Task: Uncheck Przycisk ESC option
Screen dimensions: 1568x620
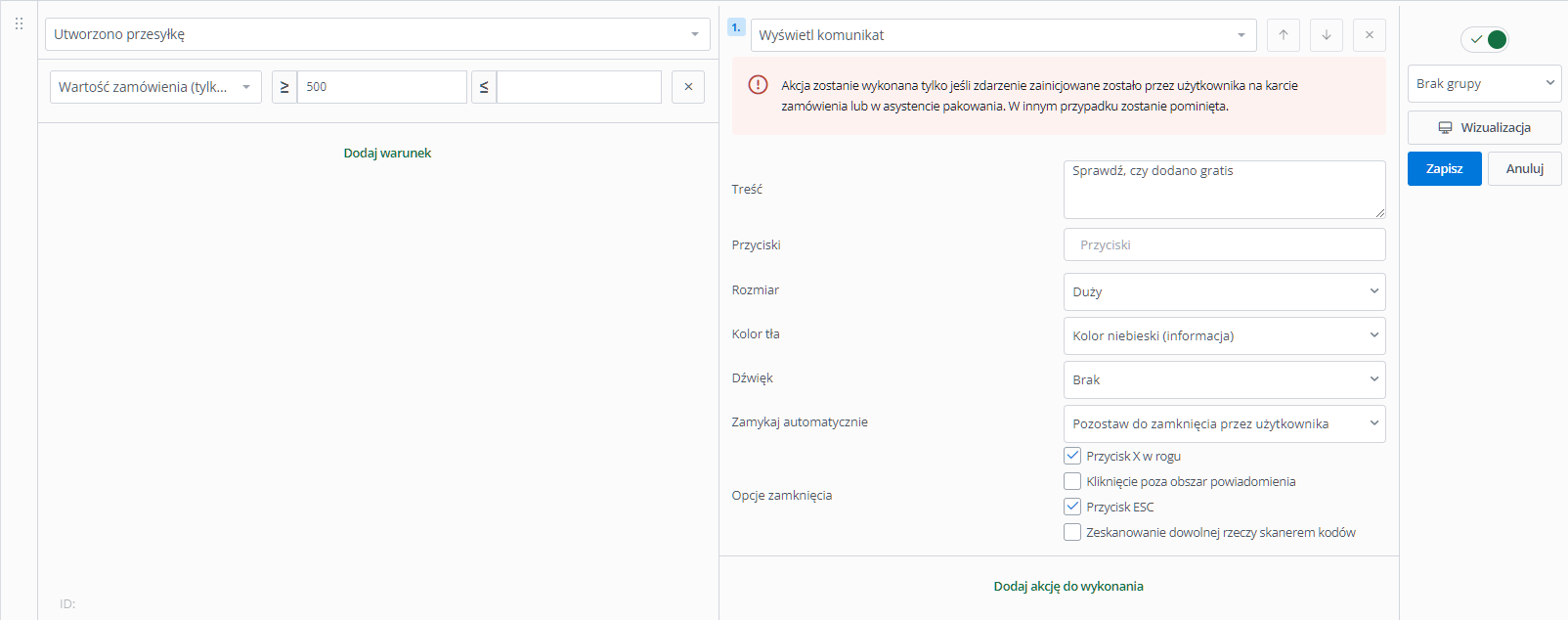Action: (x=1072, y=507)
